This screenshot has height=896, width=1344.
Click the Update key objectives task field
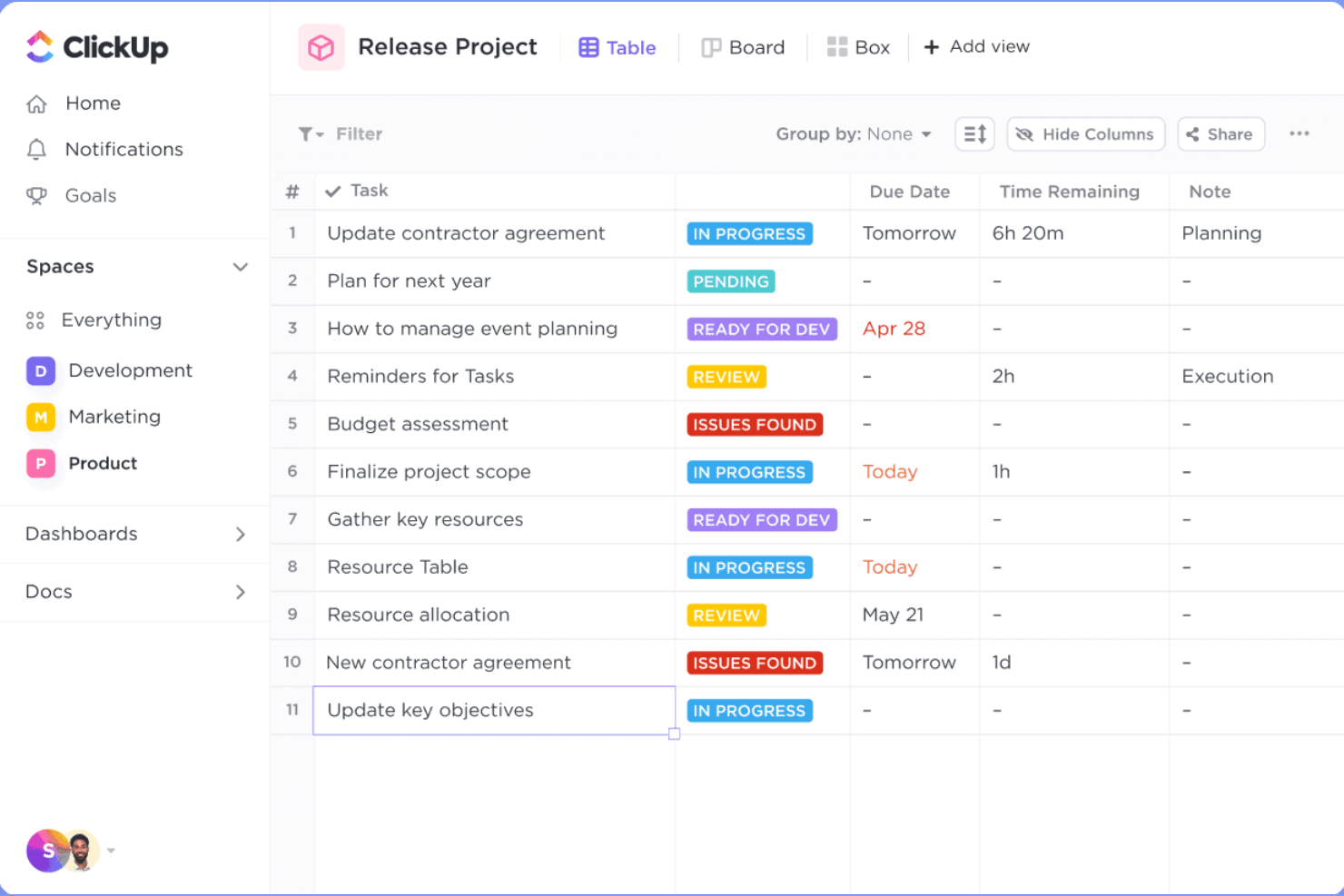click(494, 710)
